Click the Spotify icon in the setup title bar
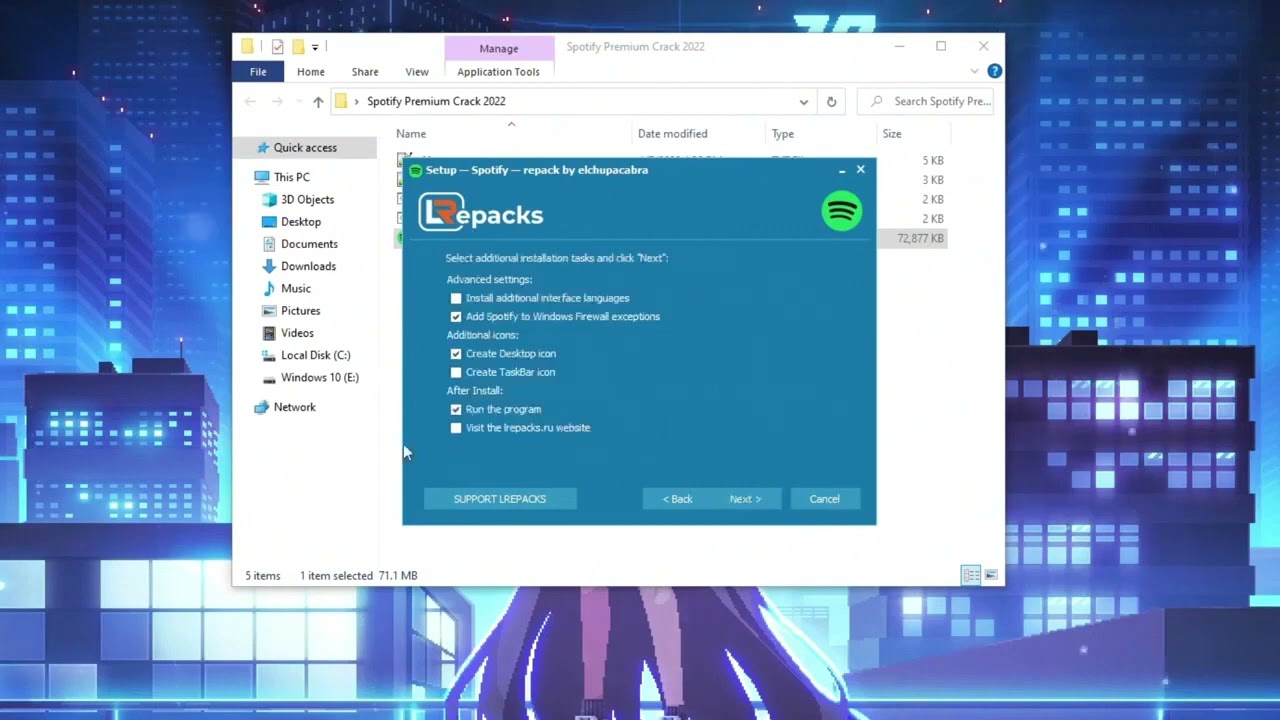 [416, 170]
